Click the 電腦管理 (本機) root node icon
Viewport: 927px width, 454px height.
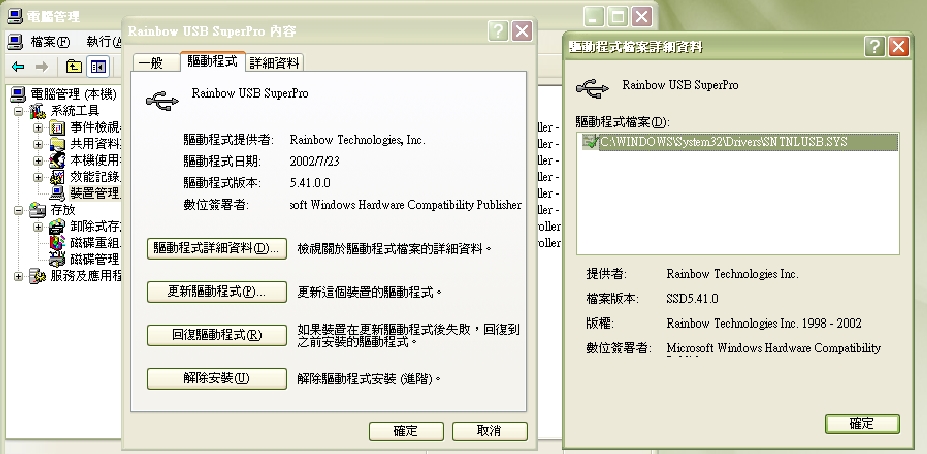(x=18, y=94)
